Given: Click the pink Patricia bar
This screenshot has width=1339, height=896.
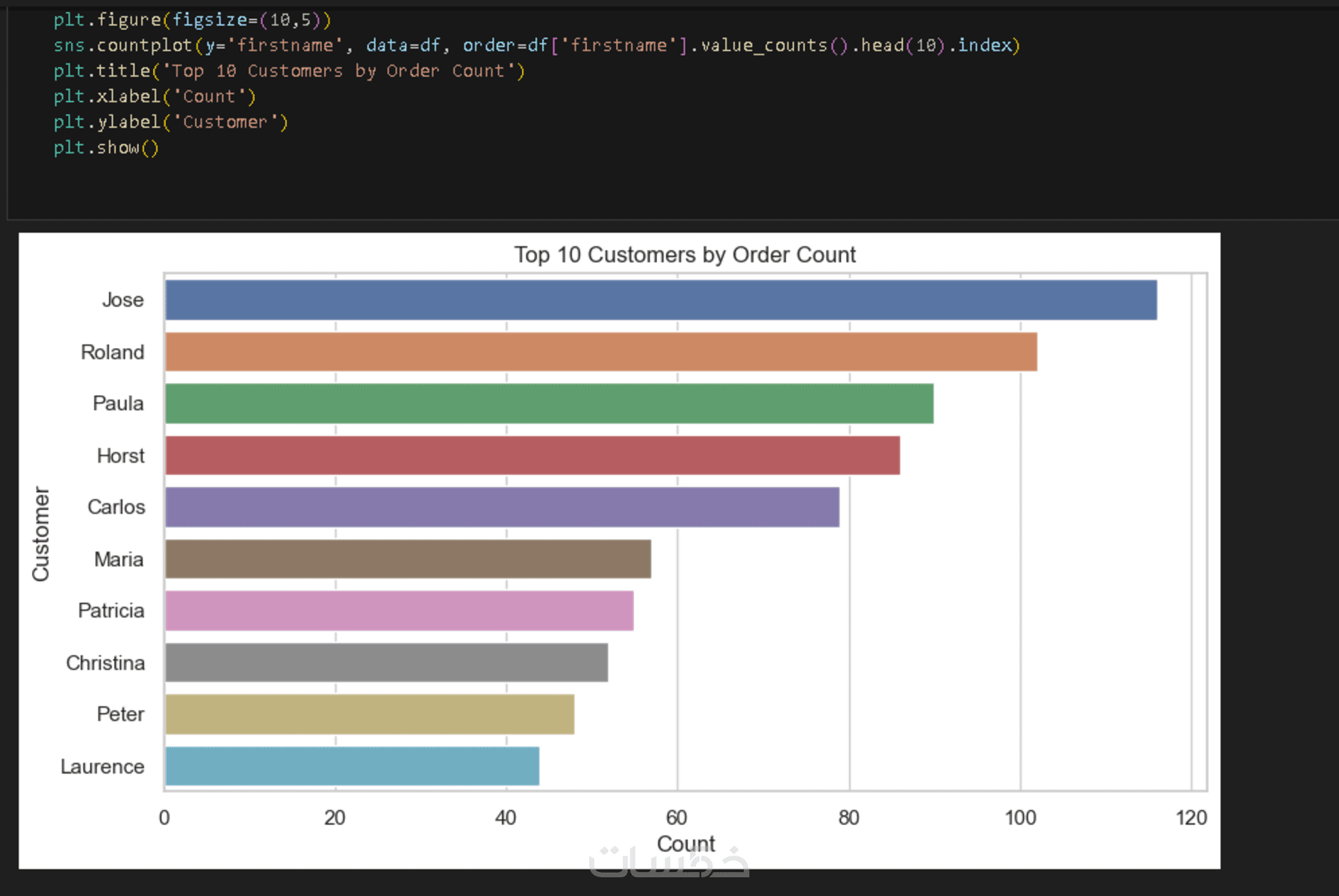Looking at the screenshot, I should (399, 611).
